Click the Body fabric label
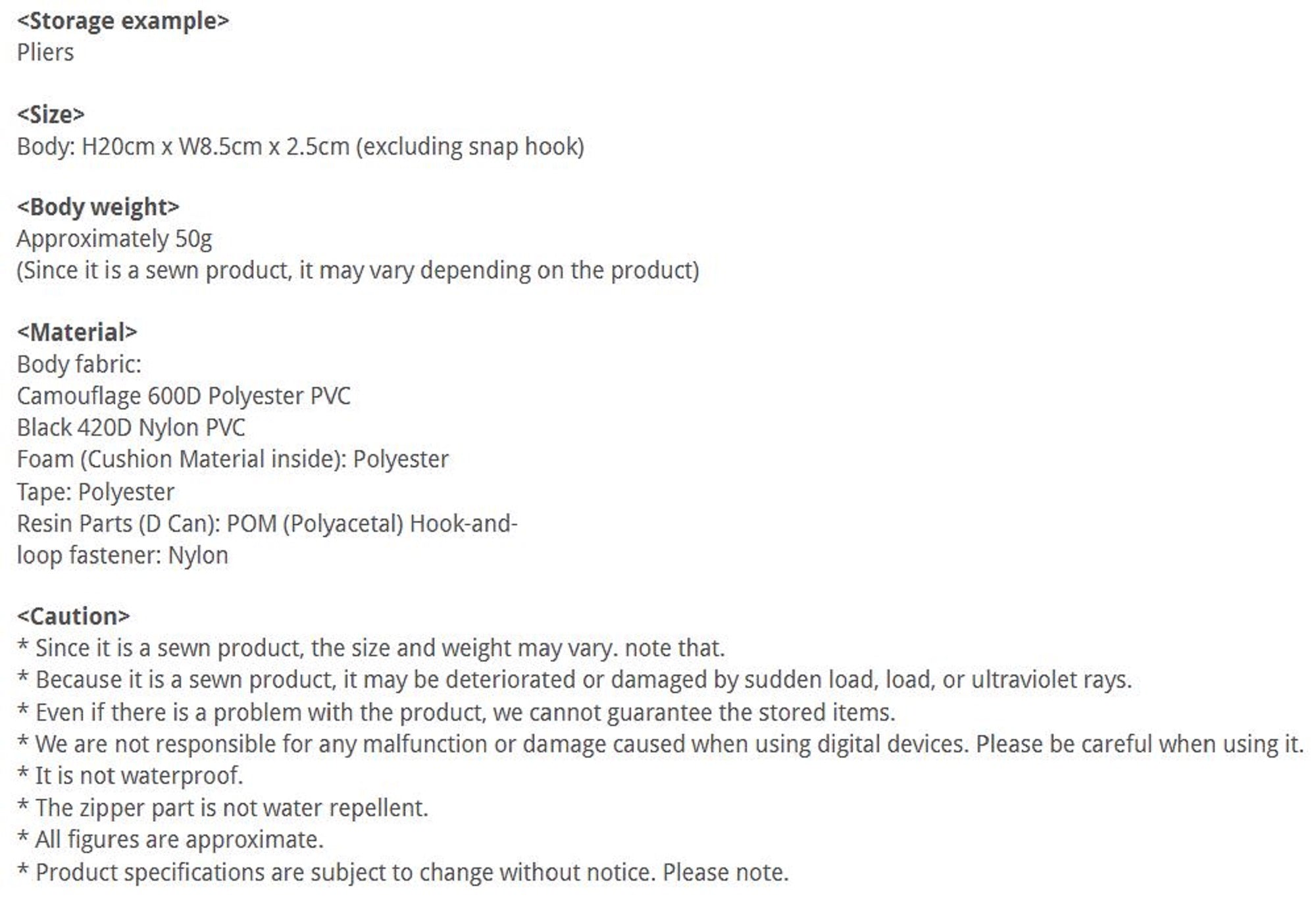The image size is (1316, 903). pyautogui.click(x=79, y=364)
